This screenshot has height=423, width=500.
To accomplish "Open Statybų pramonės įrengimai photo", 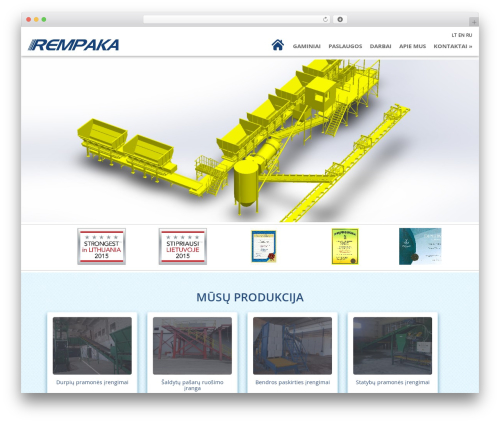I will [x=393, y=346].
